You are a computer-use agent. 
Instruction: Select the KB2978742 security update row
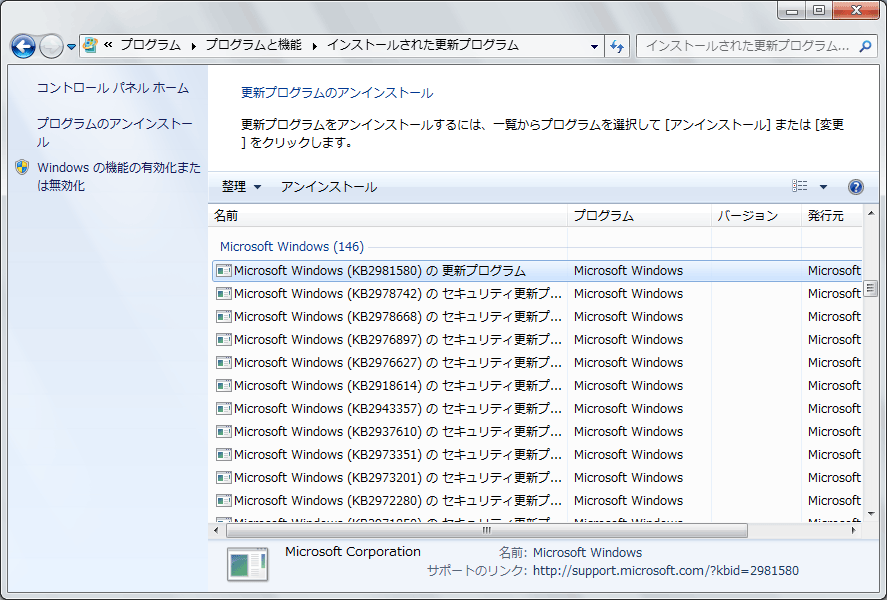click(537, 293)
